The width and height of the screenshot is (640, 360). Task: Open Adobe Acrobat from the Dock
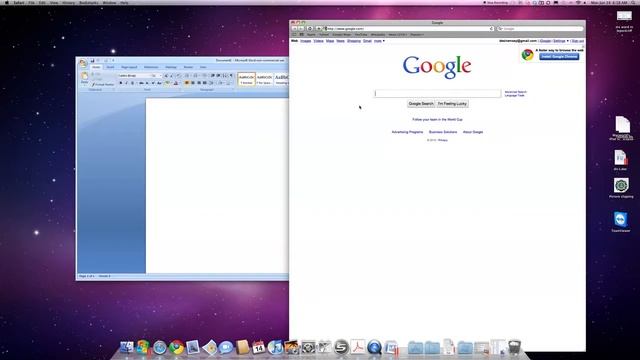358,347
